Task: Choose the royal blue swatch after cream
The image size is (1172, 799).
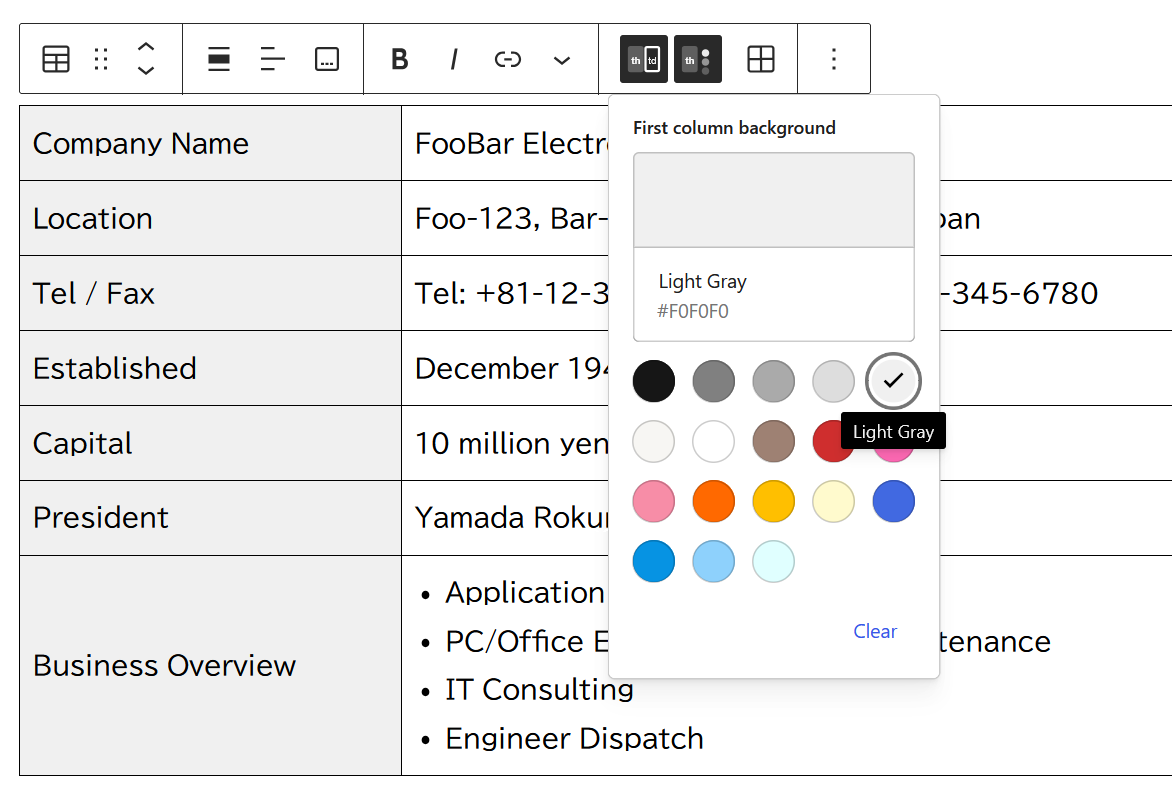Action: point(893,501)
